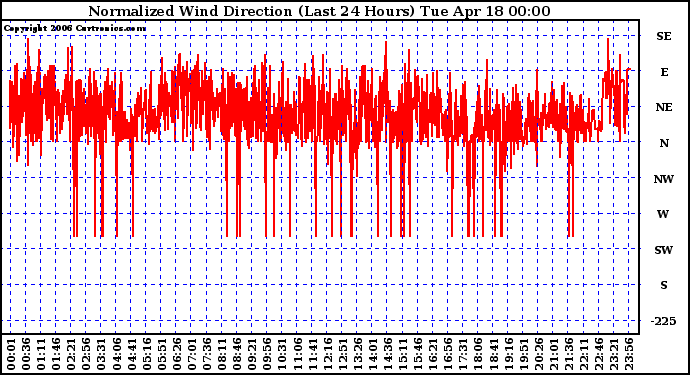The height and width of the screenshot is (375, 690).
Task: Click the 14:36 time label
Action: [387, 354]
